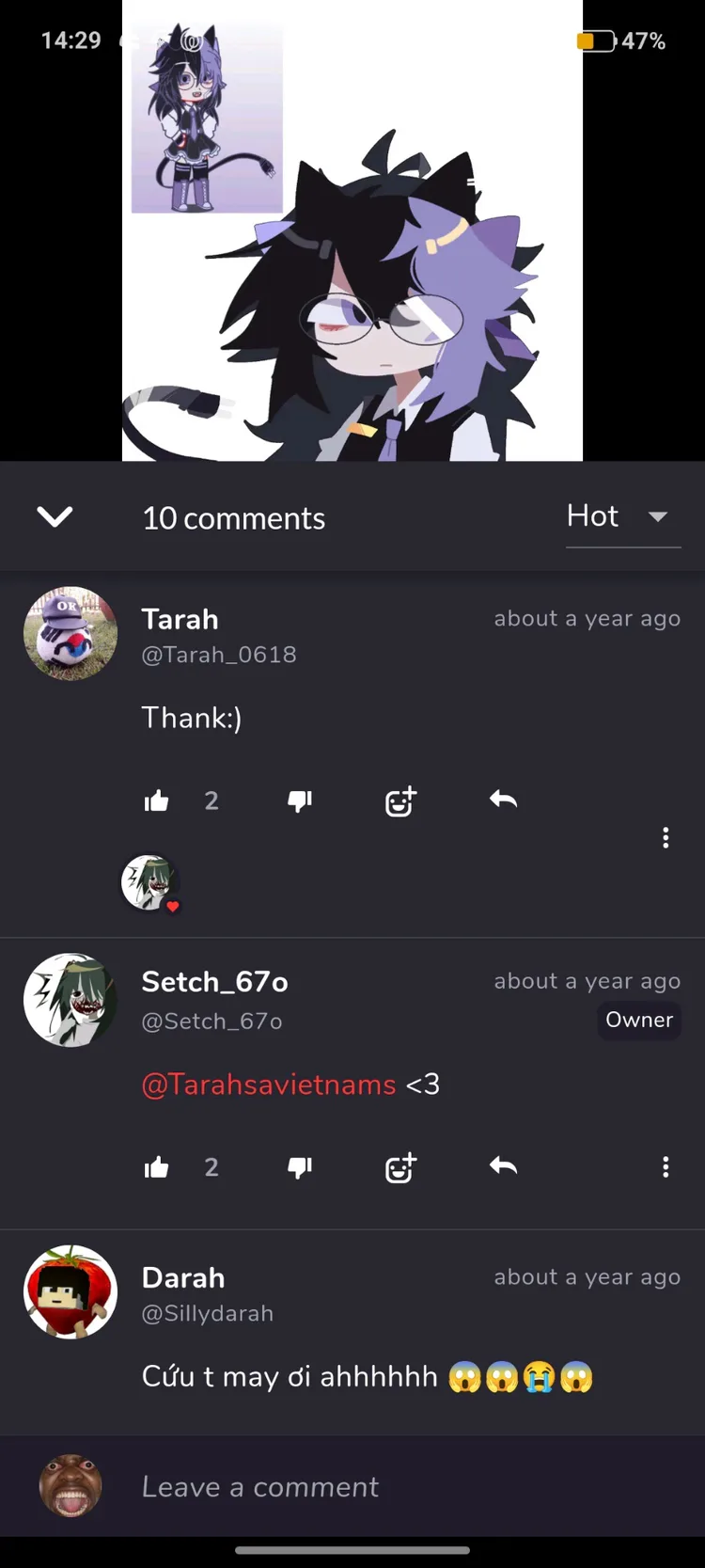Add reaction emoji to Setch_67o's comment
705x1568 pixels.
click(x=401, y=1167)
